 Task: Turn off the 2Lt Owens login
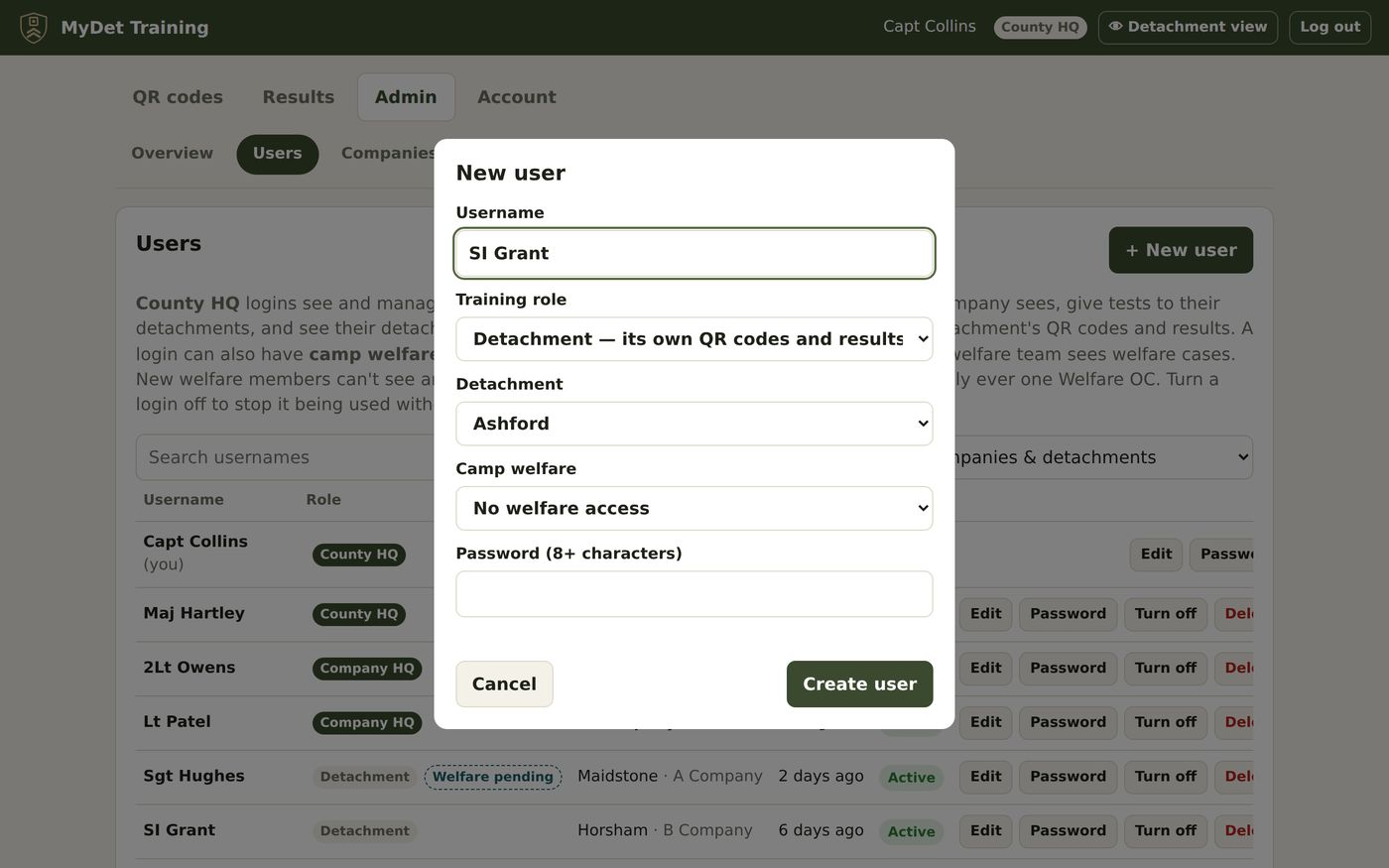pyautogui.click(x=1166, y=669)
